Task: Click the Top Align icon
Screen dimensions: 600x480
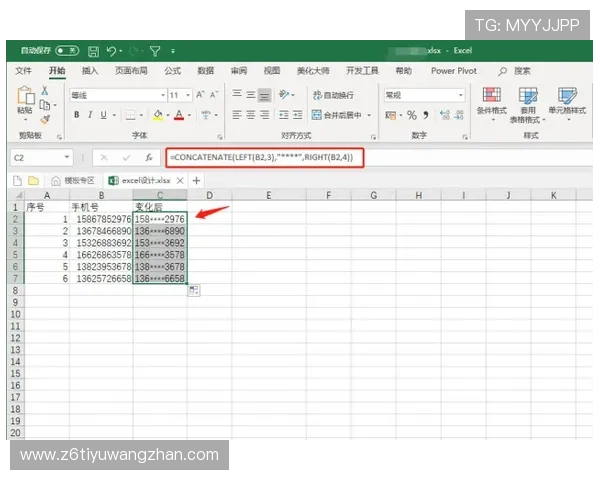Action: [237, 94]
